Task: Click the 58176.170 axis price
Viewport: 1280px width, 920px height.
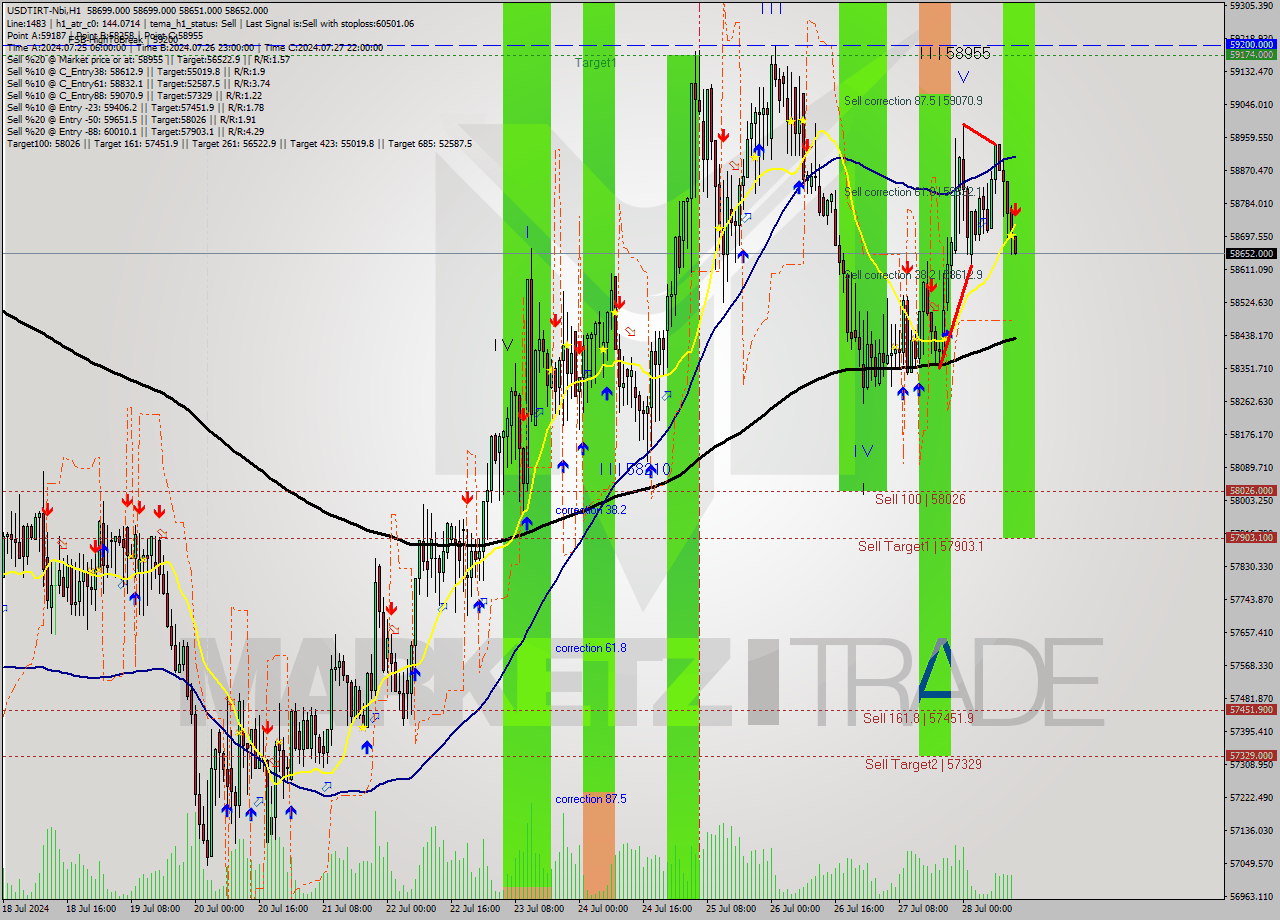Action: 1251,434
